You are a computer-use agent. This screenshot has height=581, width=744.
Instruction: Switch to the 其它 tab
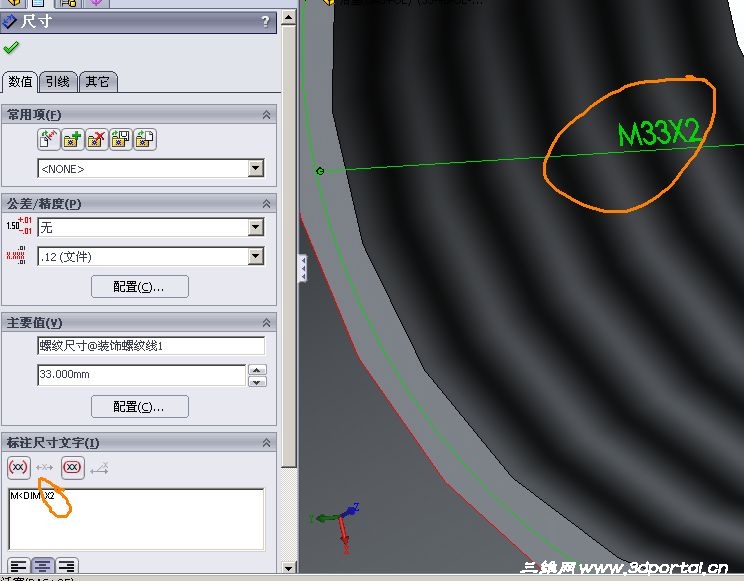click(x=97, y=82)
